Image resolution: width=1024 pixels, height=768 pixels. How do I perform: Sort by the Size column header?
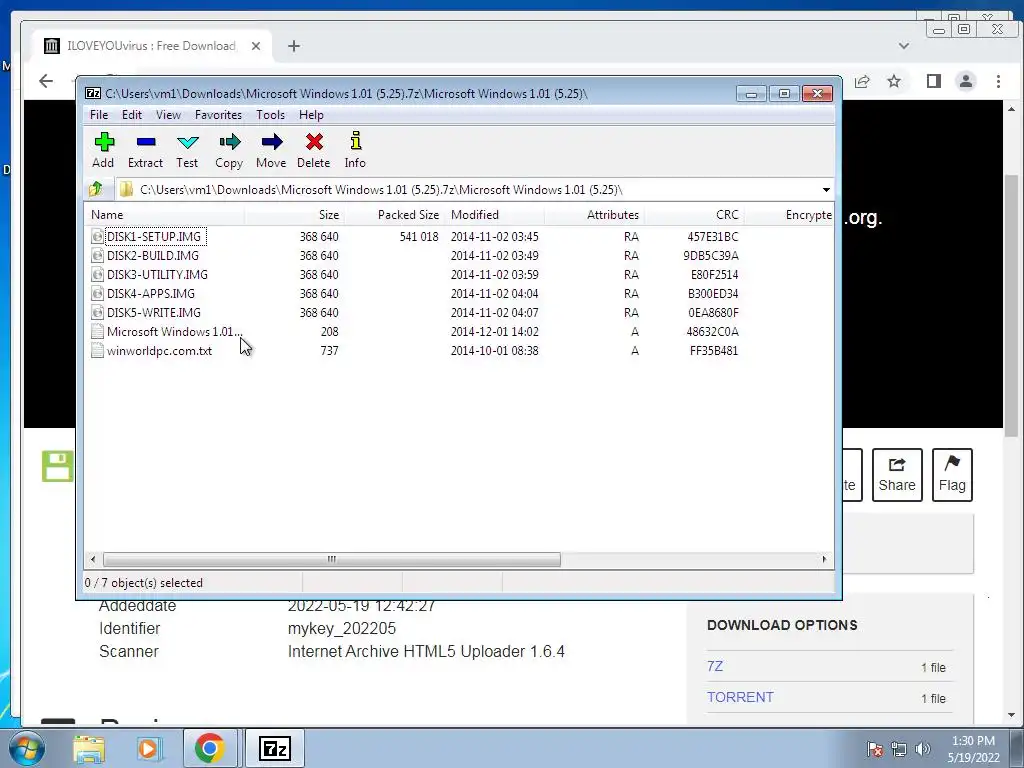click(x=295, y=215)
